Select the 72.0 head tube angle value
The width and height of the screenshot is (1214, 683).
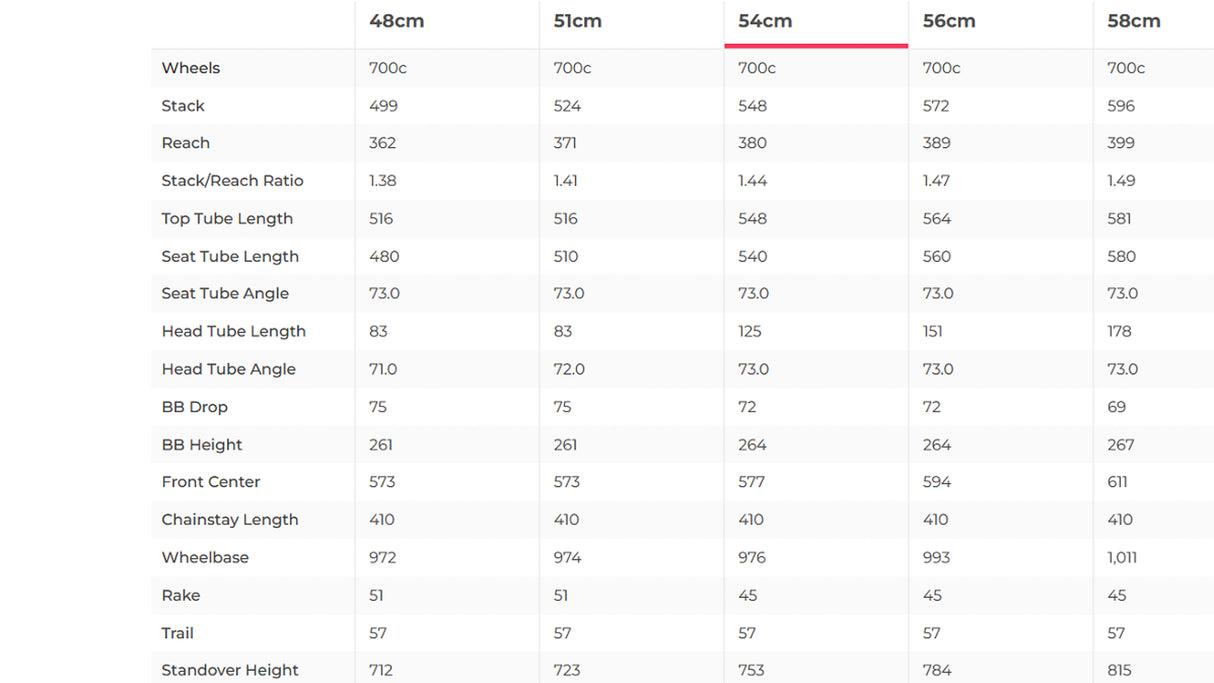pos(569,369)
